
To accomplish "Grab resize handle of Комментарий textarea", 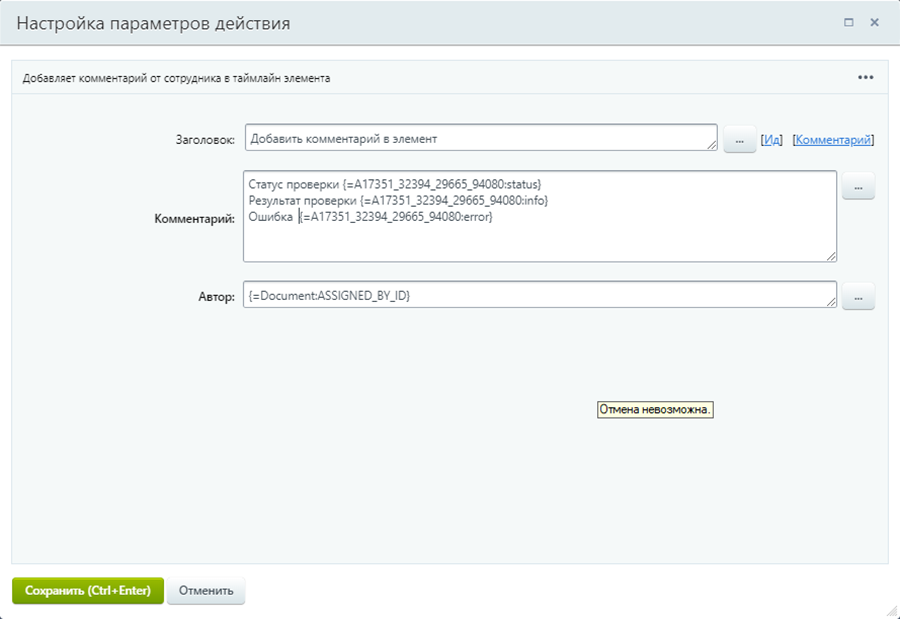I will coord(832,257).
